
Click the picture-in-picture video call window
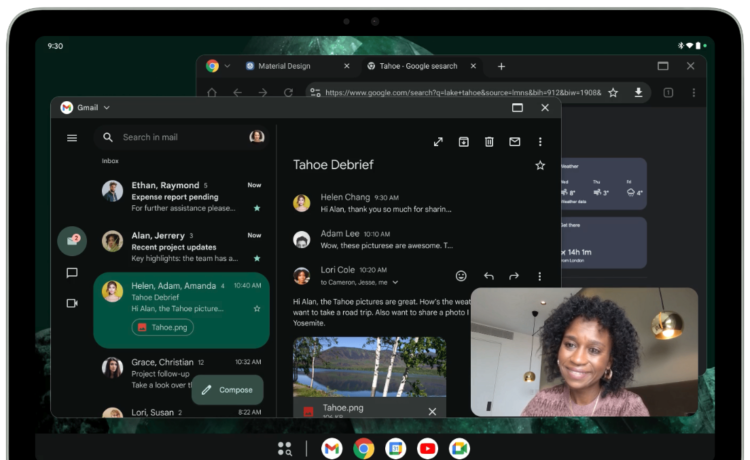[x=585, y=351]
